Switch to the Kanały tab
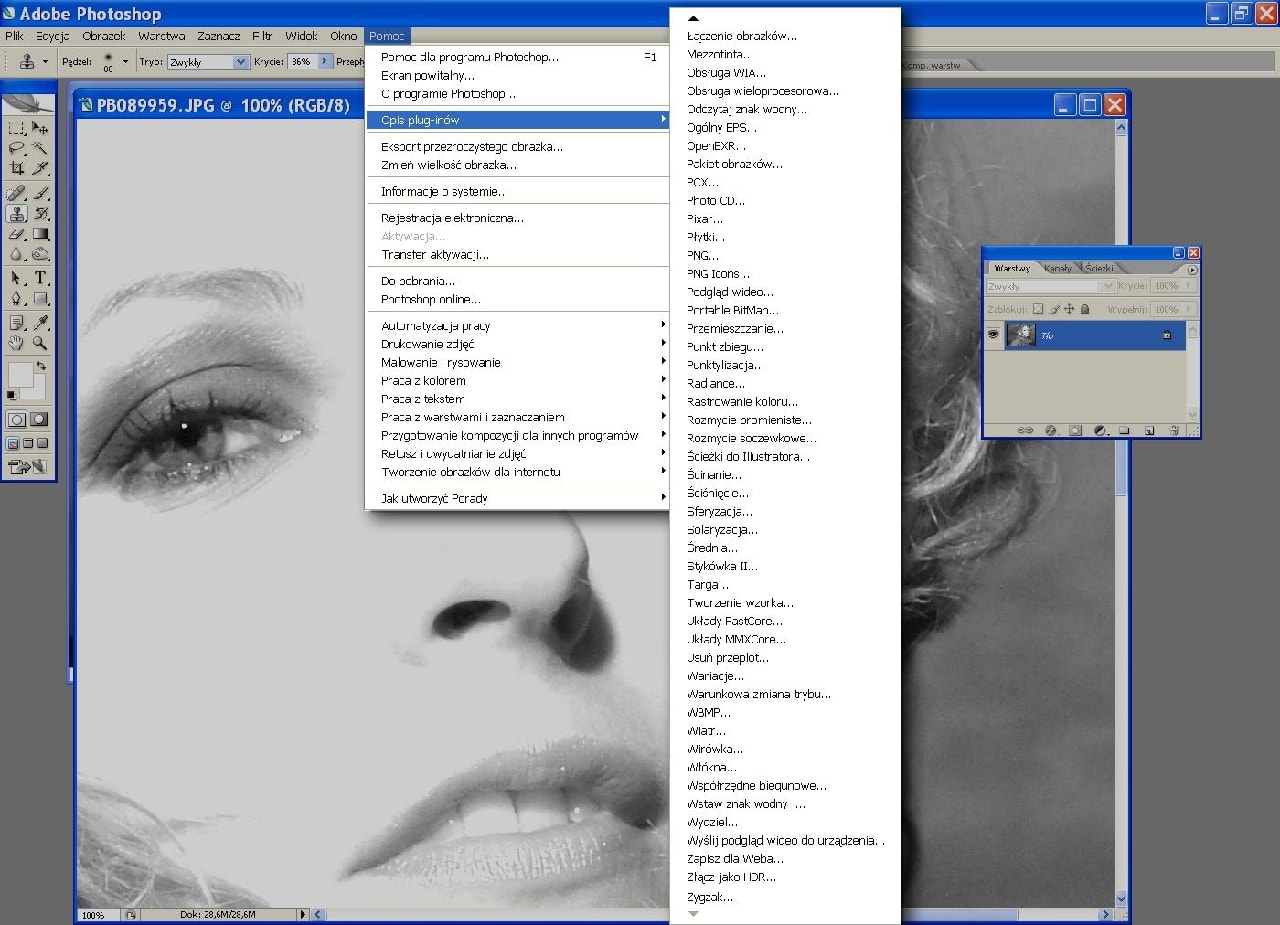The width and height of the screenshot is (1280, 925). coord(1057,268)
